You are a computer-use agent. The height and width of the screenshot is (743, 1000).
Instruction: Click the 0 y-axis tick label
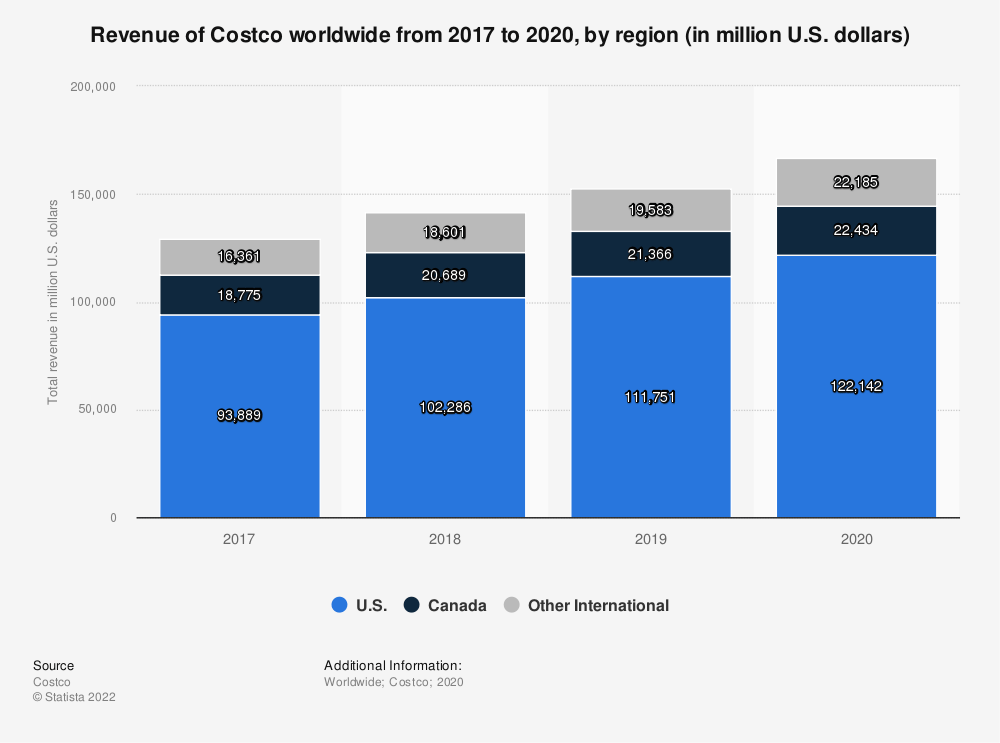click(114, 518)
